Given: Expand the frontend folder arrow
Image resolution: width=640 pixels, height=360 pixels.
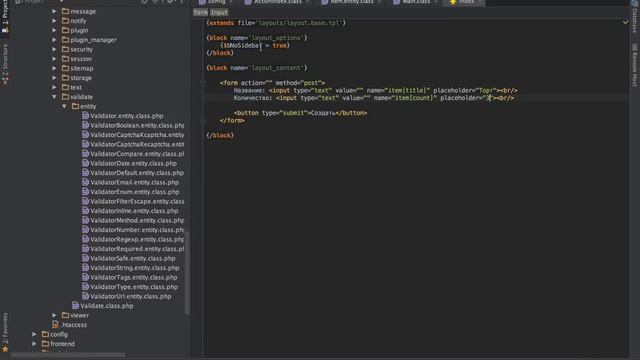Looking at the screenshot, I should point(34,344).
